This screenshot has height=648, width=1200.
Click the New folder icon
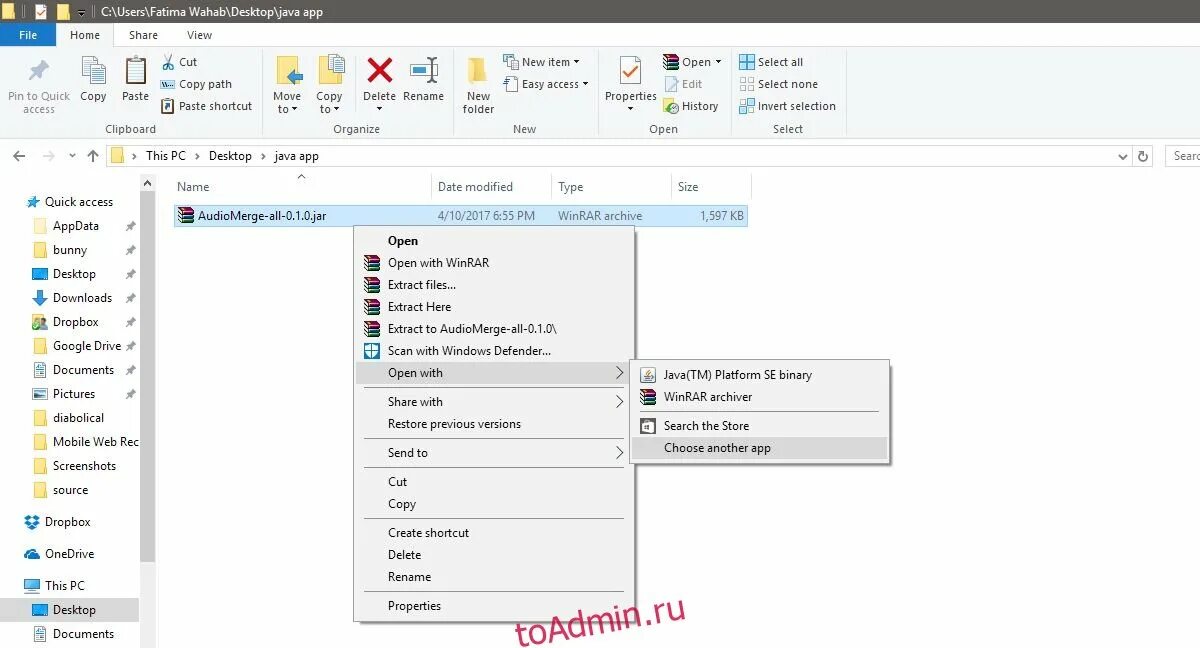[478, 72]
